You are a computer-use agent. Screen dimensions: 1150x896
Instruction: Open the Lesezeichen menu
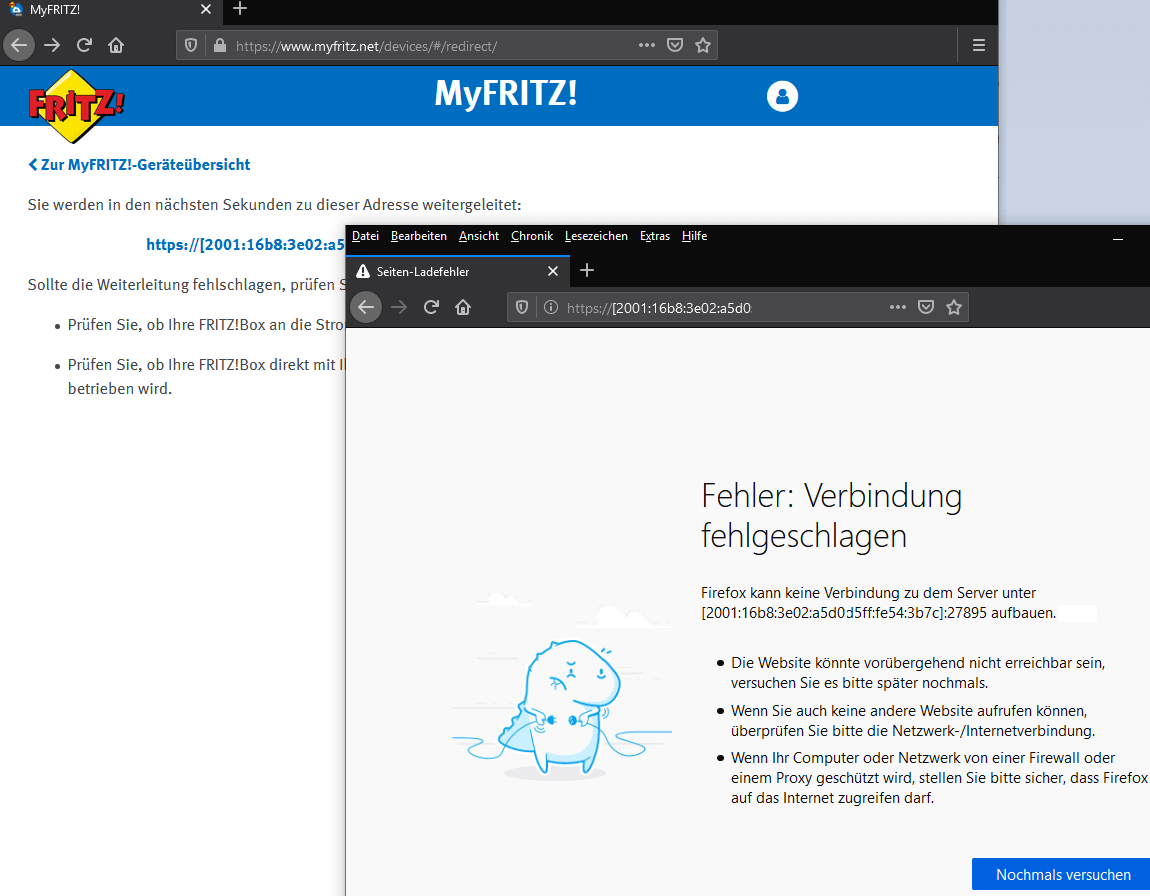point(596,236)
